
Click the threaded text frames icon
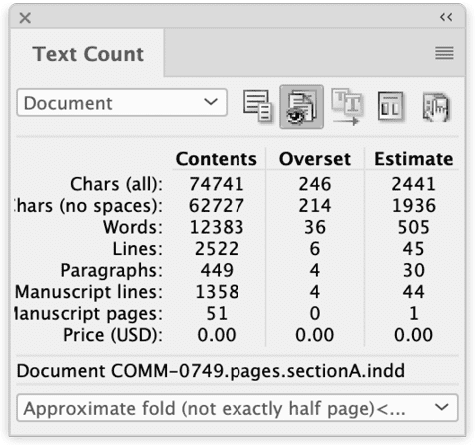click(x=346, y=107)
